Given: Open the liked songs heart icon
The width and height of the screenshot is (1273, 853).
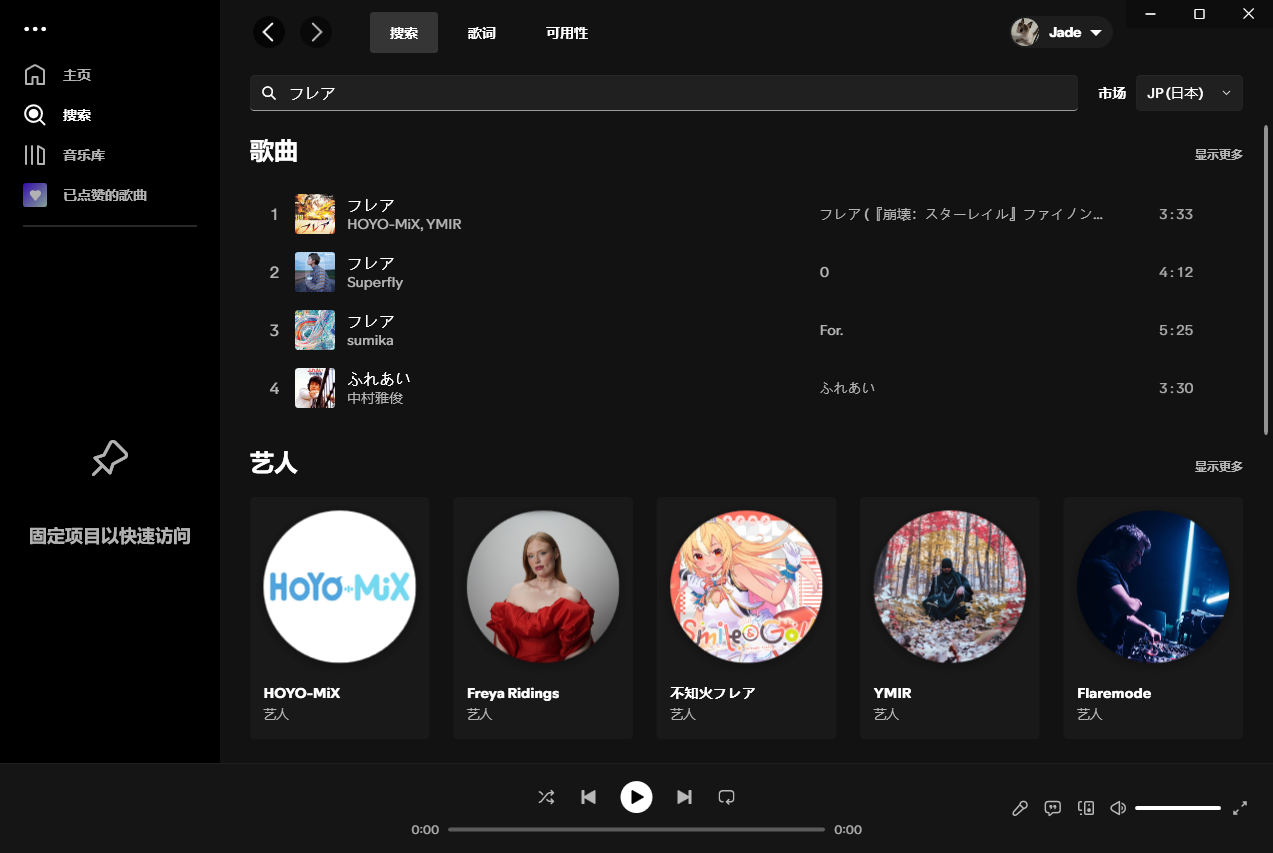Looking at the screenshot, I should coord(35,195).
